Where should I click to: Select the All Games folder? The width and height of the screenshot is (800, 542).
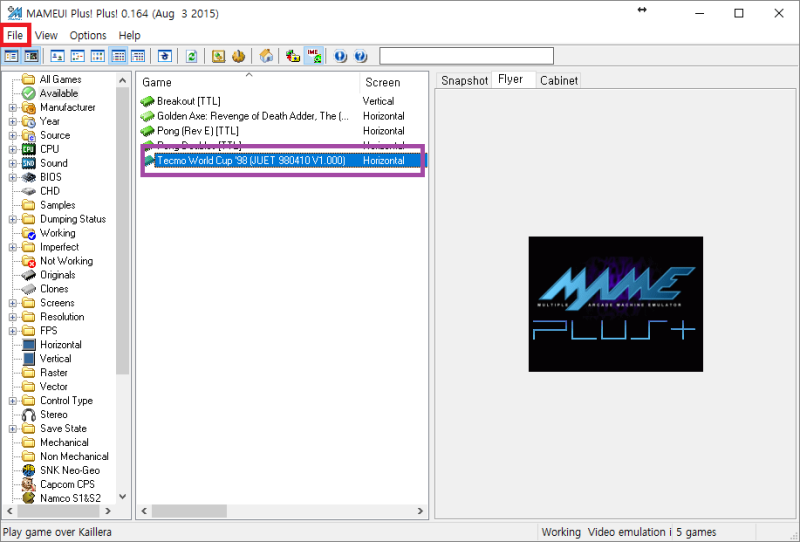[x=60, y=79]
